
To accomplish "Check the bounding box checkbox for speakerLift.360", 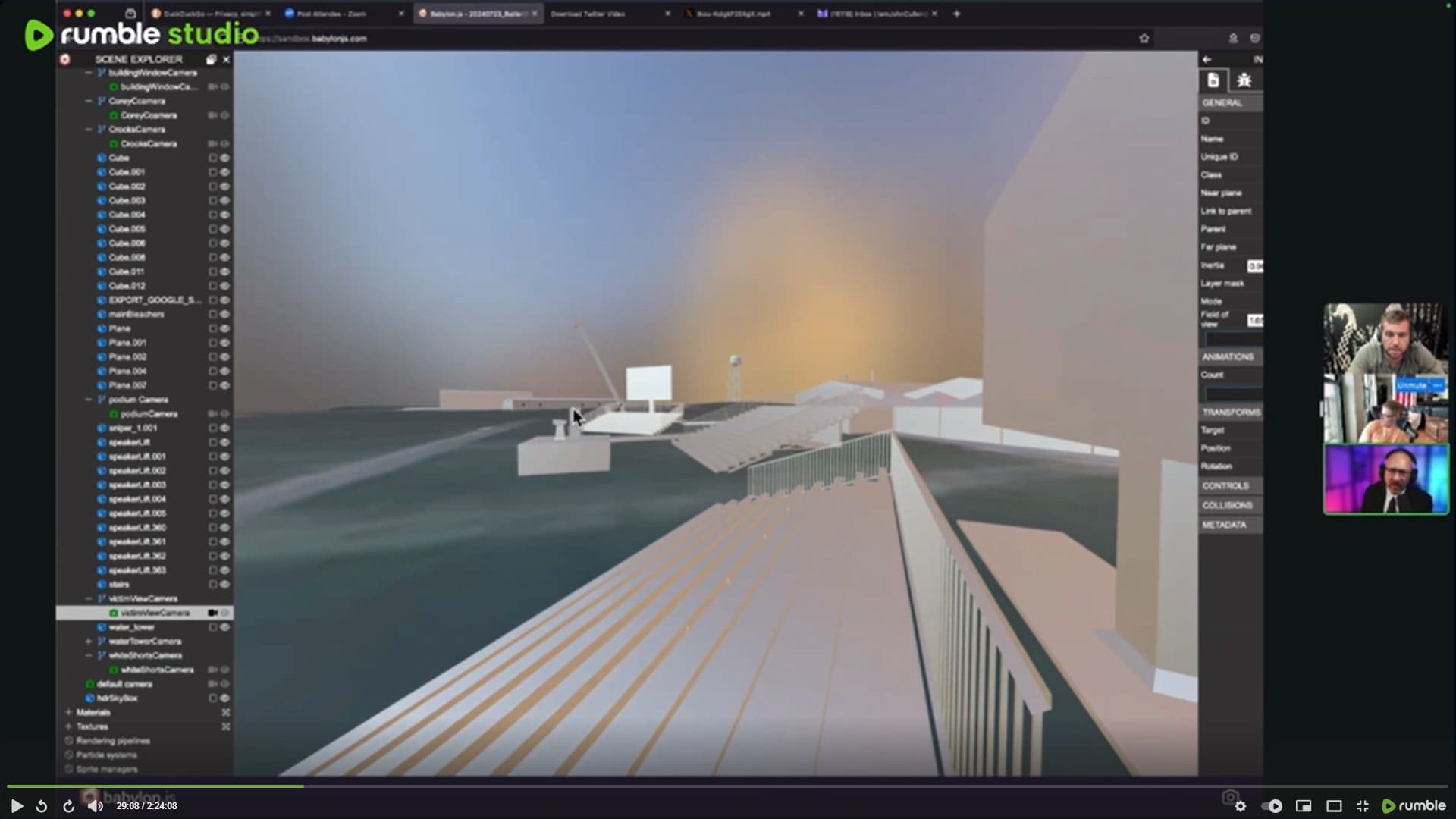I will pyautogui.click(x=212, y=528).
